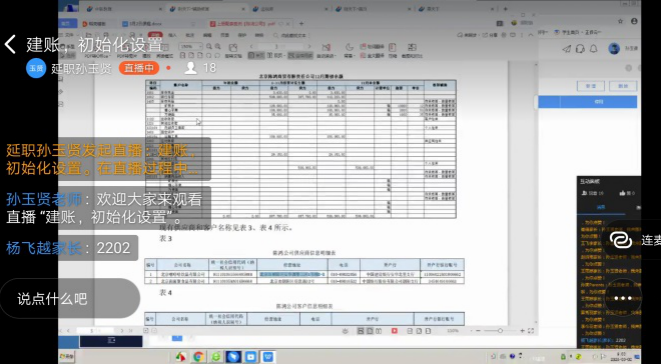Tap the 连麦 link-mic button
This screenshot has width=661, height=364.
click(632, 240)
